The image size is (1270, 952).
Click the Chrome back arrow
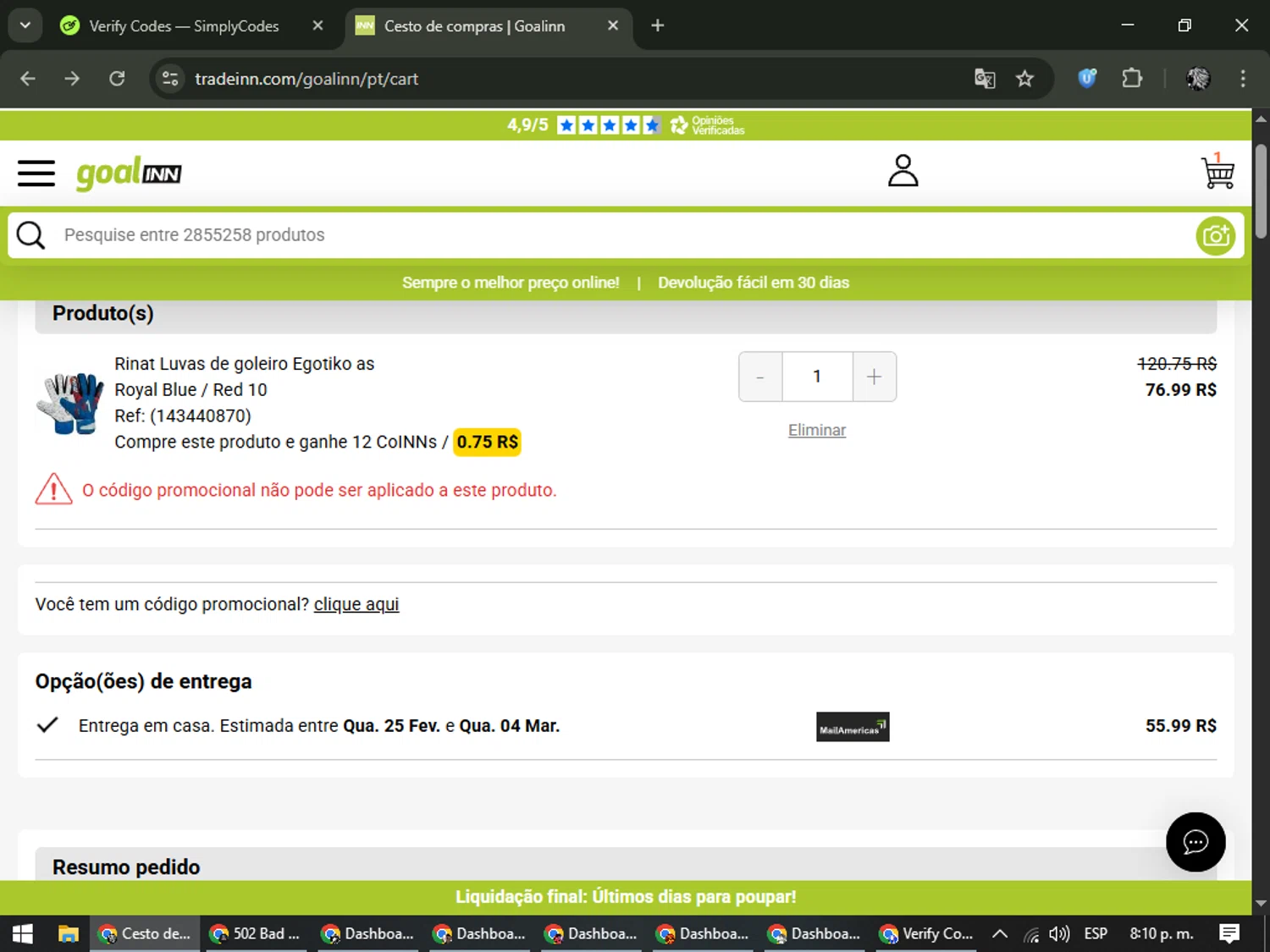[28, 79]
